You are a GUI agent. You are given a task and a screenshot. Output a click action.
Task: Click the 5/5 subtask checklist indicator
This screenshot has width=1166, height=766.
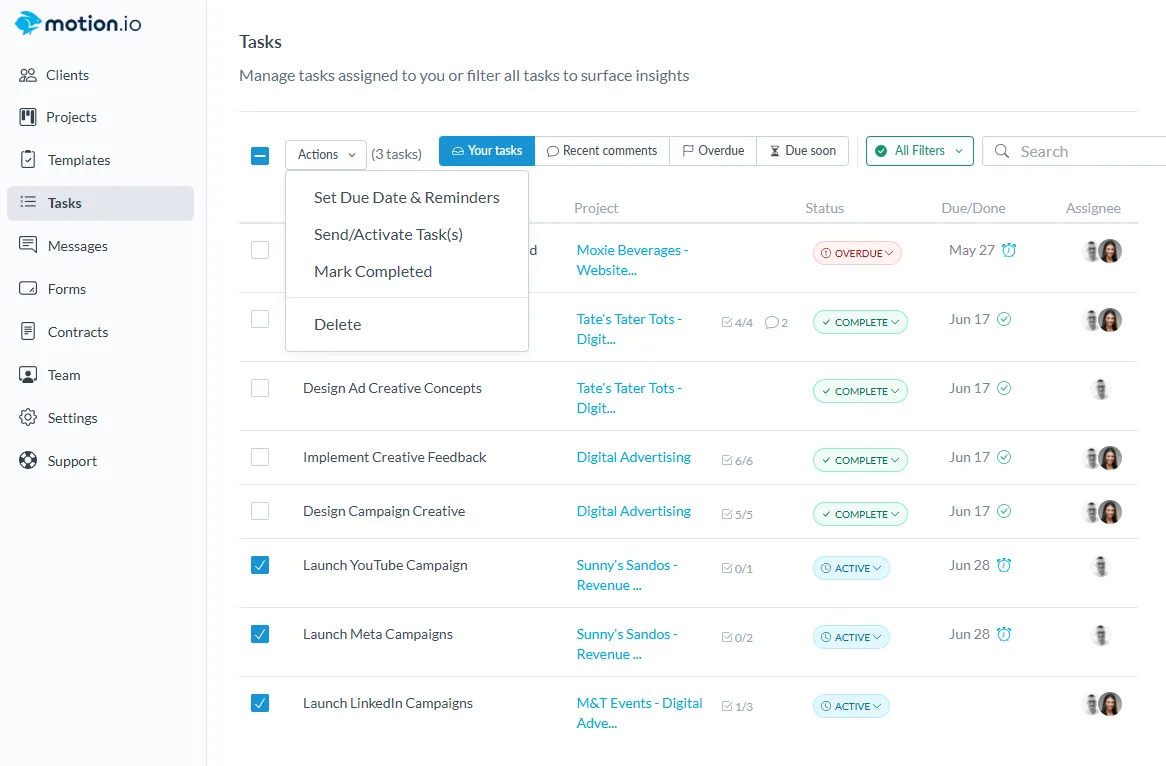tap(737, 514)
